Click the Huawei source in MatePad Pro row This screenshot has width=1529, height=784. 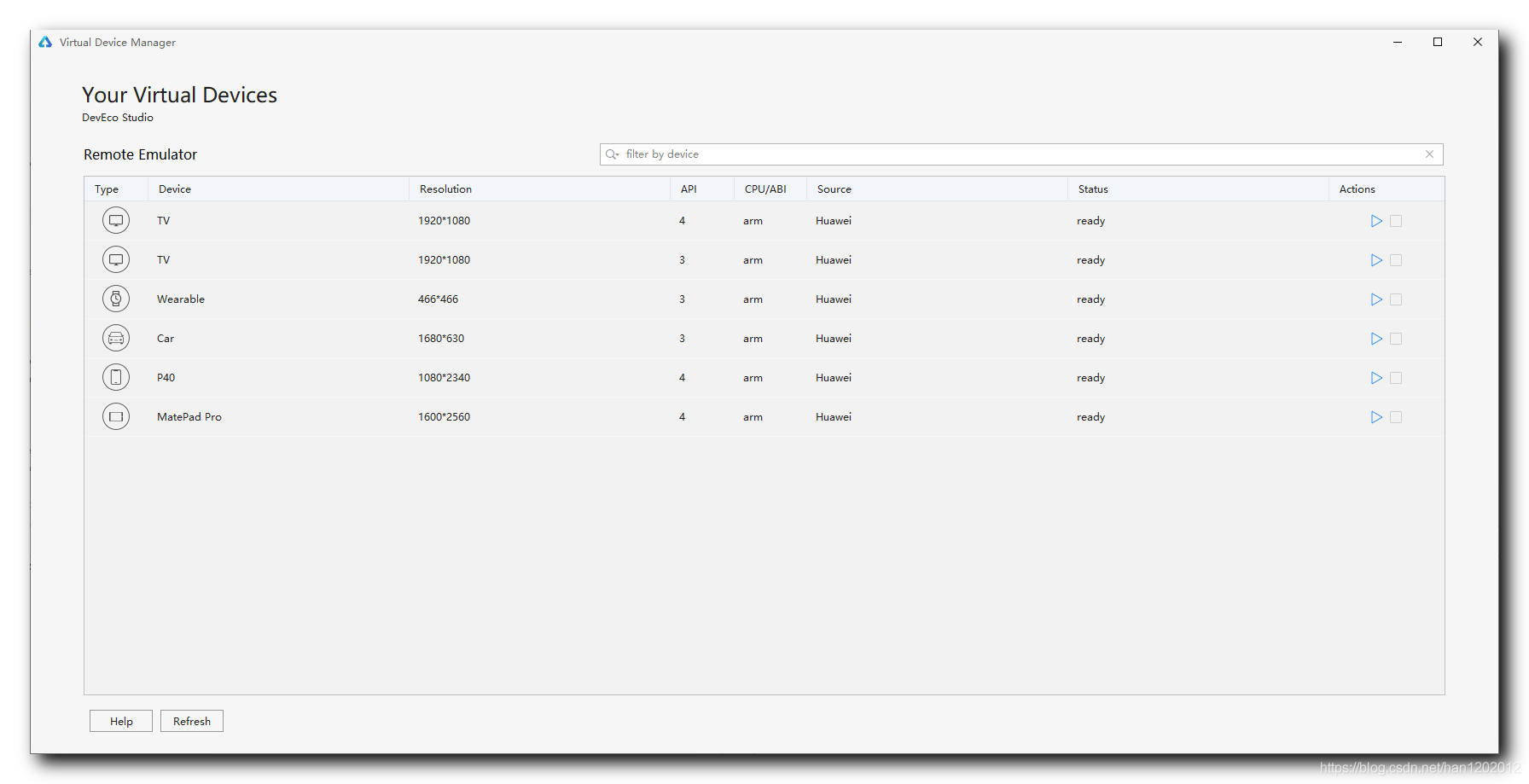834,417
